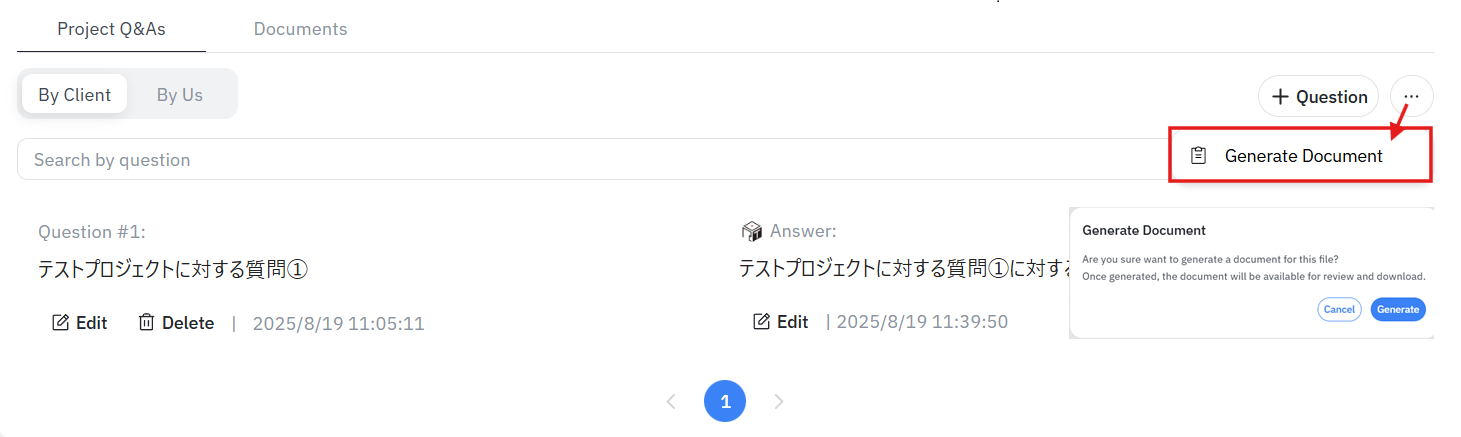
Task: Choose Generate Document from the dropdown menu
Action: [1303, 156]
